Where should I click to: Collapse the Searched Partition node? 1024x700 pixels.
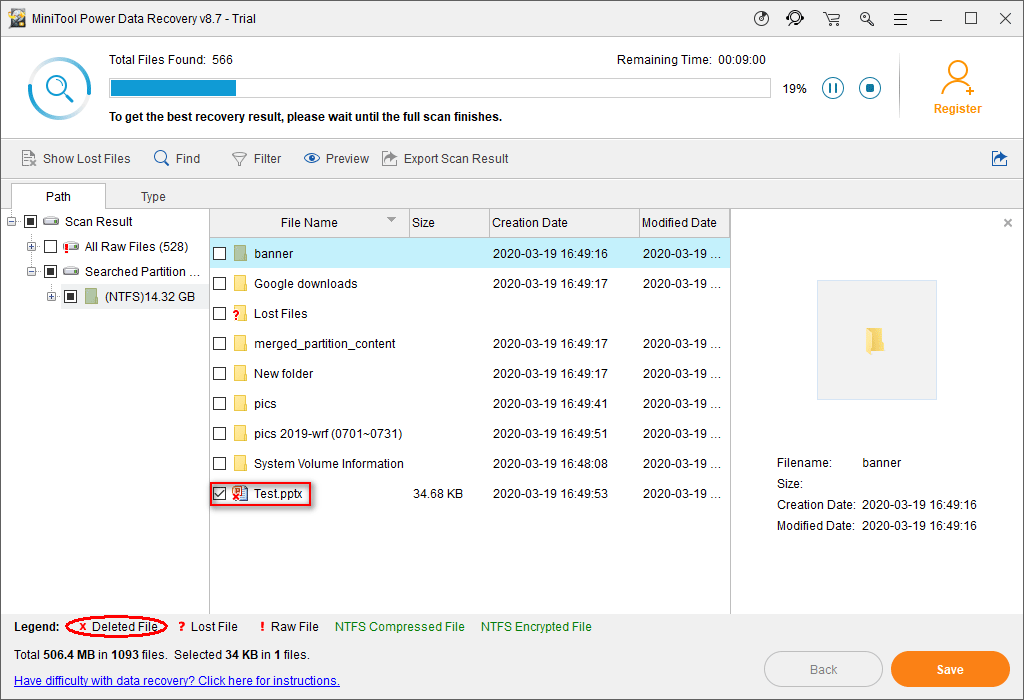pos(31,272)
